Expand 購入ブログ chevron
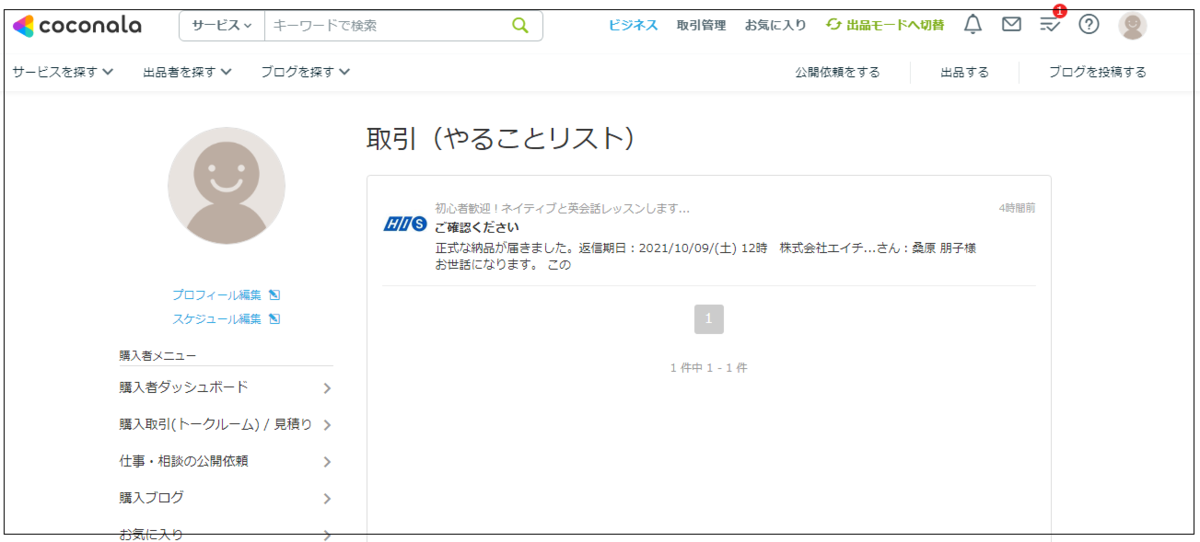Screen dimensions: 1200x542 pos(327,499)
